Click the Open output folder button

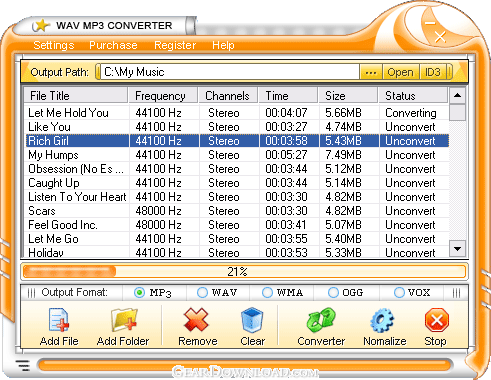click(400, 72)
